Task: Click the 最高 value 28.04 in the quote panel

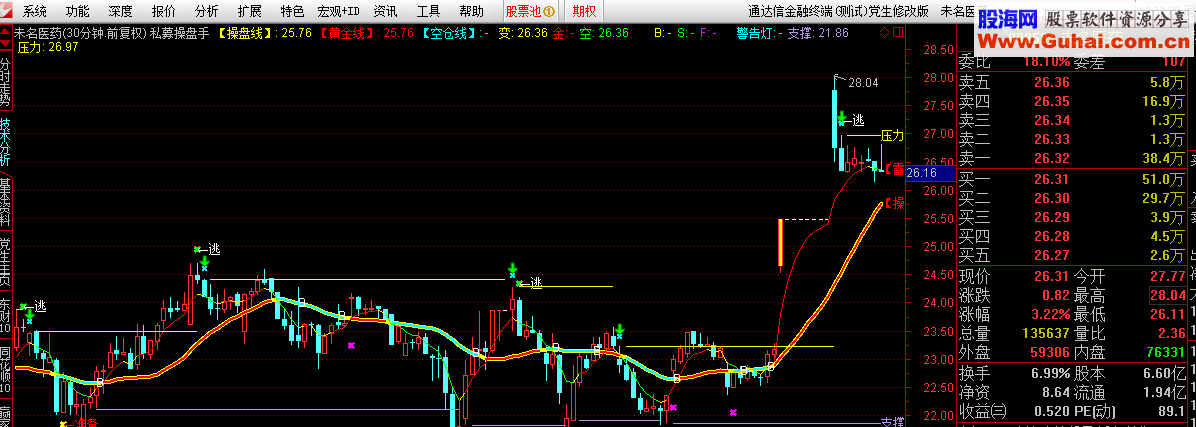Action: [1168, 295]
